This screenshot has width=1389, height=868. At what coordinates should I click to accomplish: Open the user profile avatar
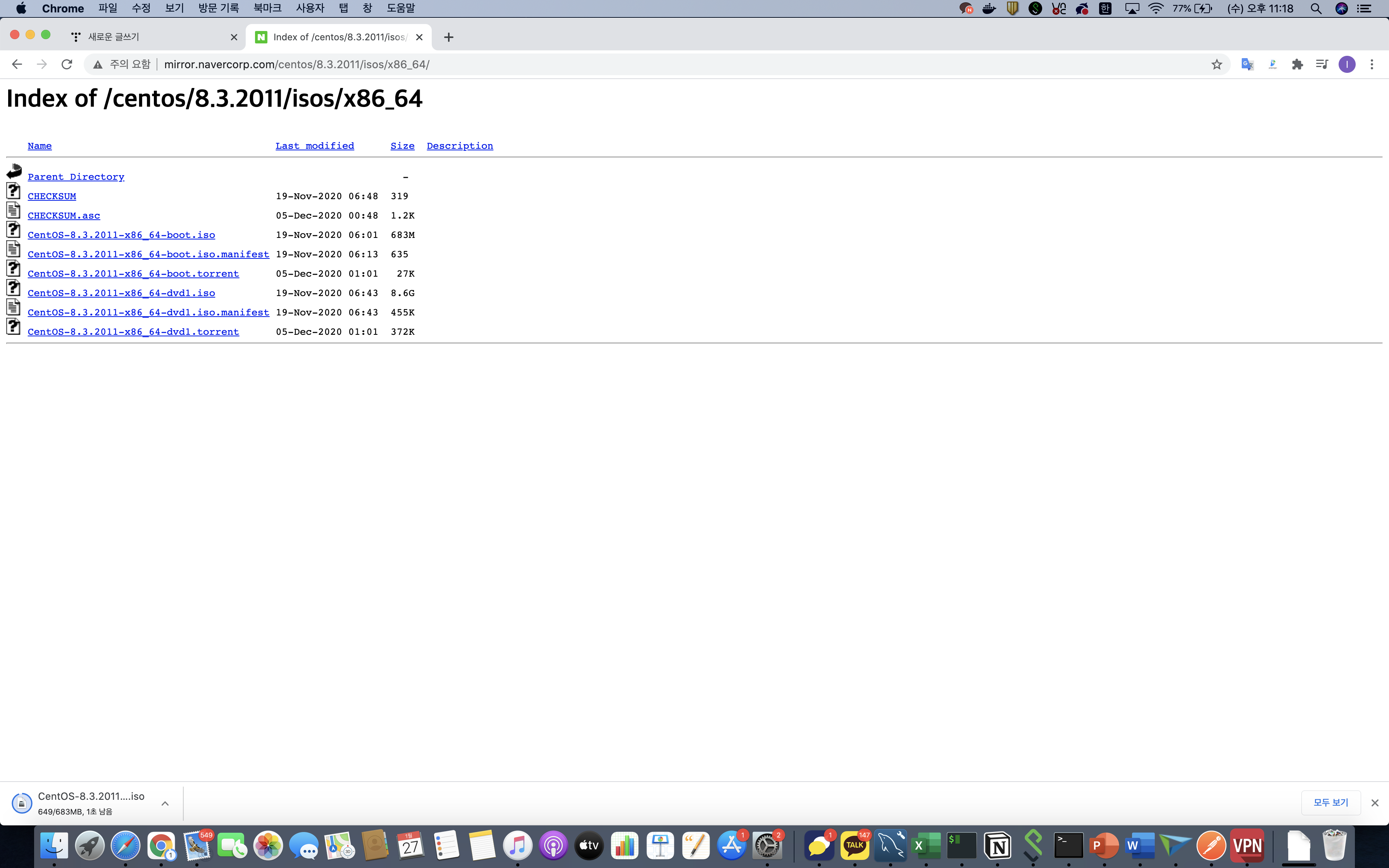coord(1346,64)
